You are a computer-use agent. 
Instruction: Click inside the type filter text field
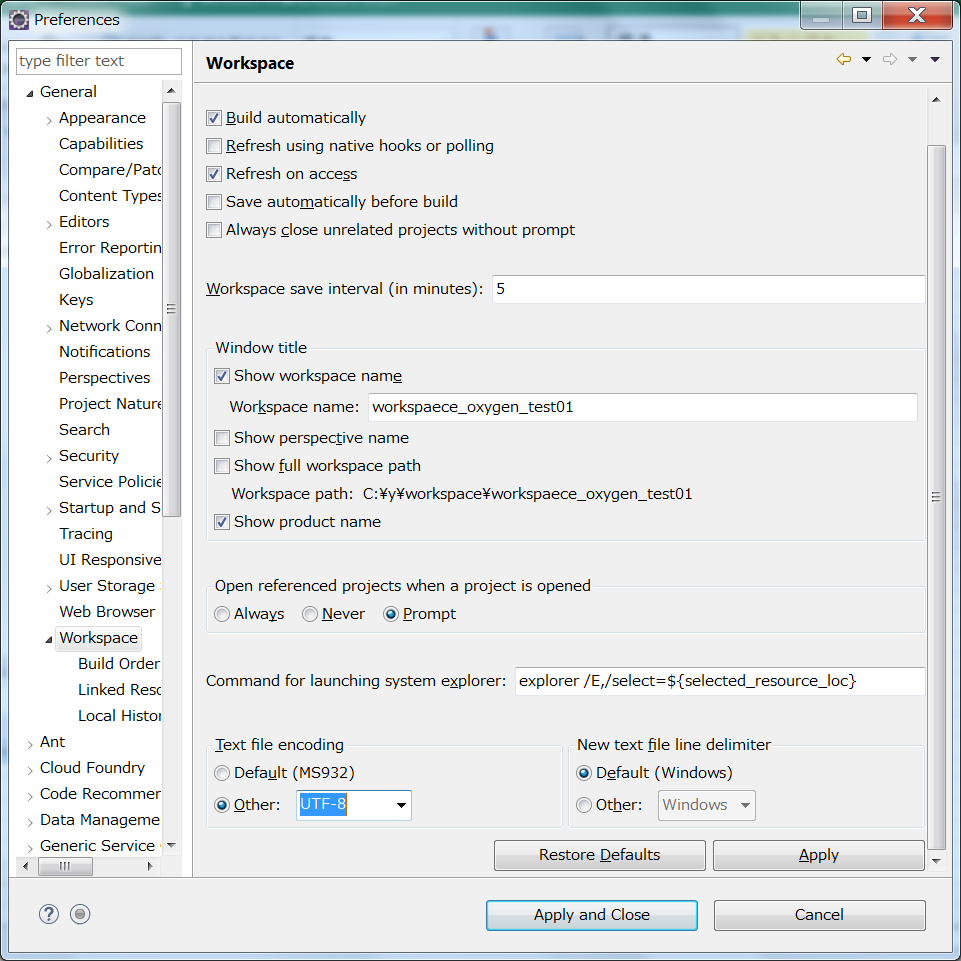click(98, 61)
